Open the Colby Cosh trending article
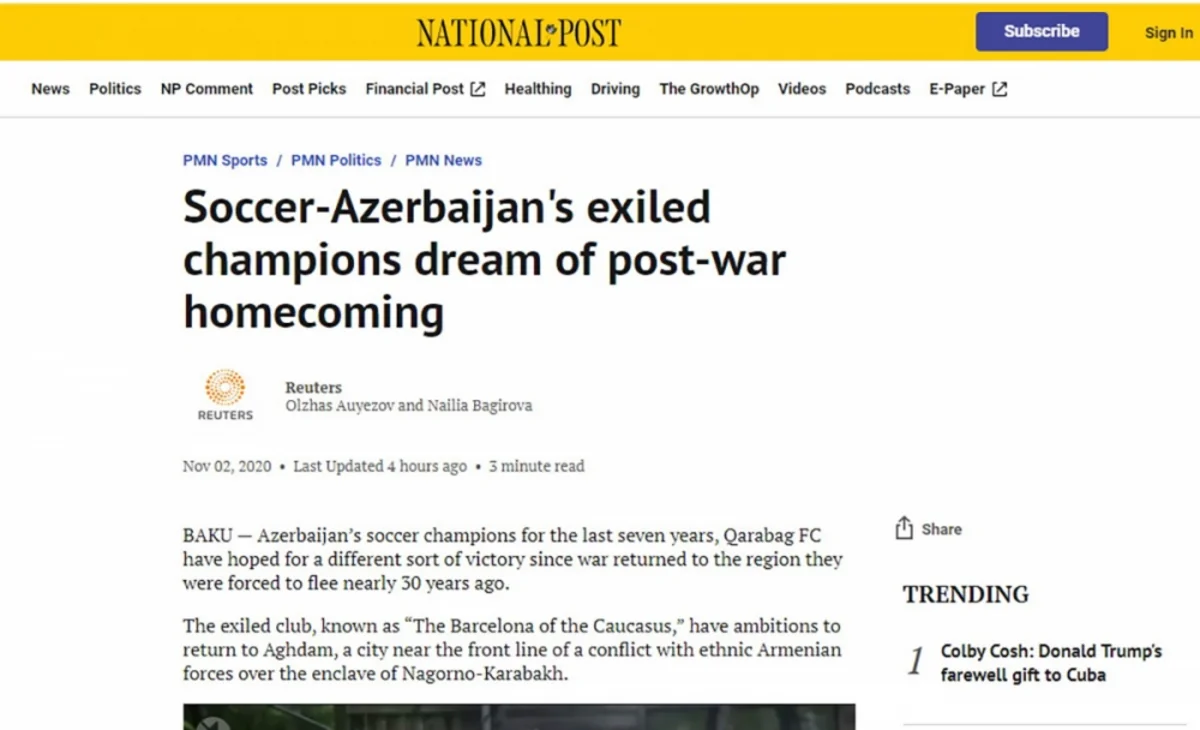 [1050, 662]
